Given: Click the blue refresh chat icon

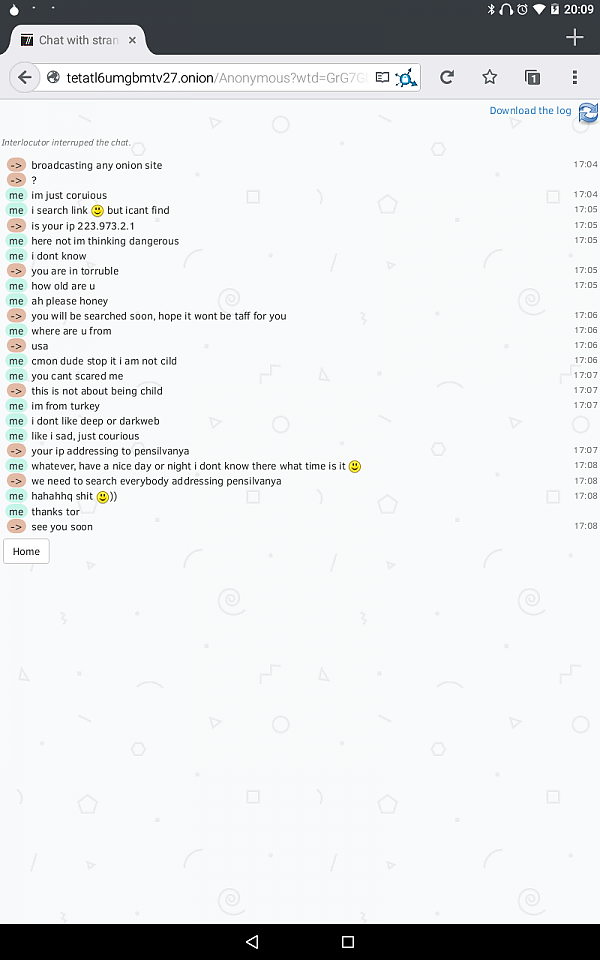Looking at the screenshot, I should pyautogui.click(x=588, y=113).
